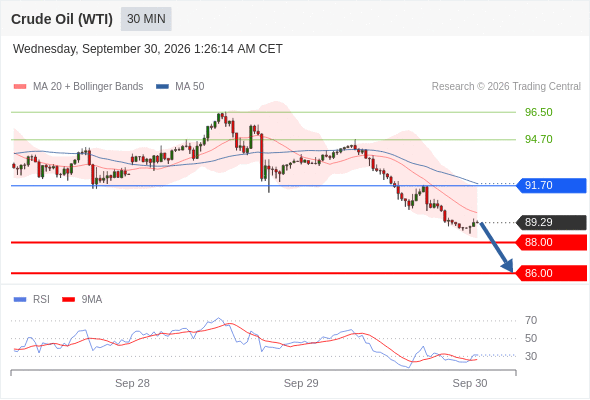Click the 86.00 red target price tag

pyautogui.click(x=551, y=273)
